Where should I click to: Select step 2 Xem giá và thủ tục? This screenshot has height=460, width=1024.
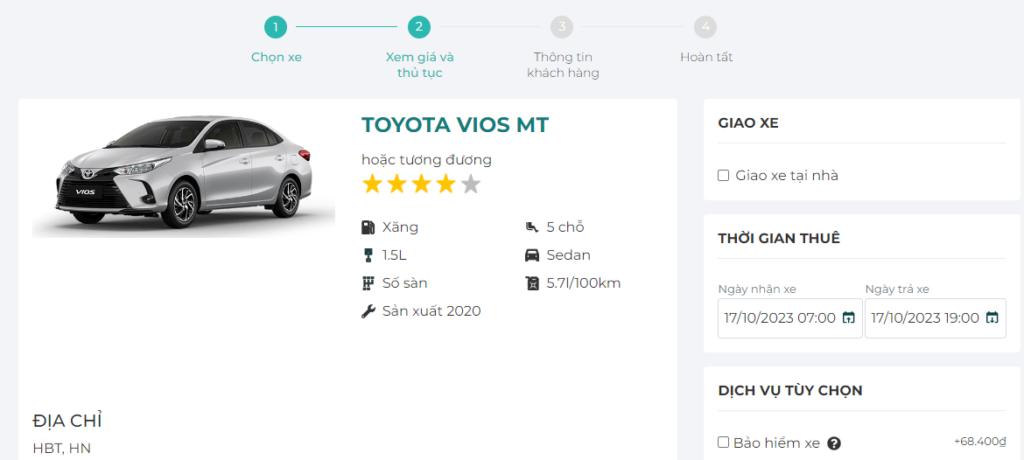pos(419,27)
